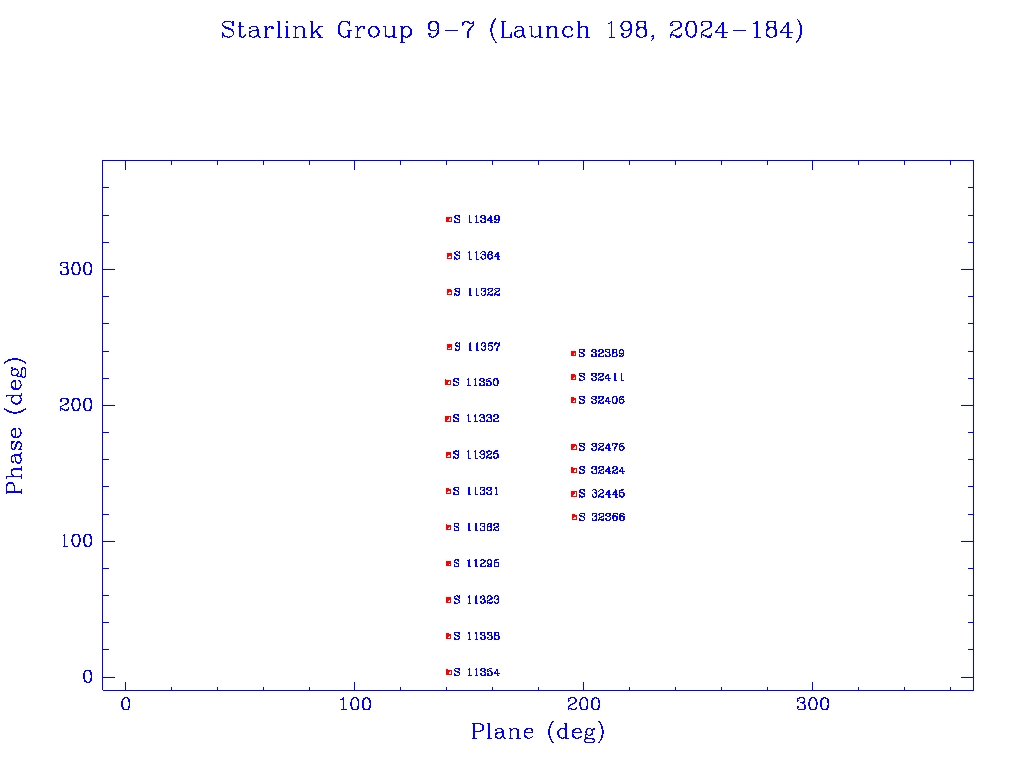Select the satellite label 'S 11325'

coord(476,455)
